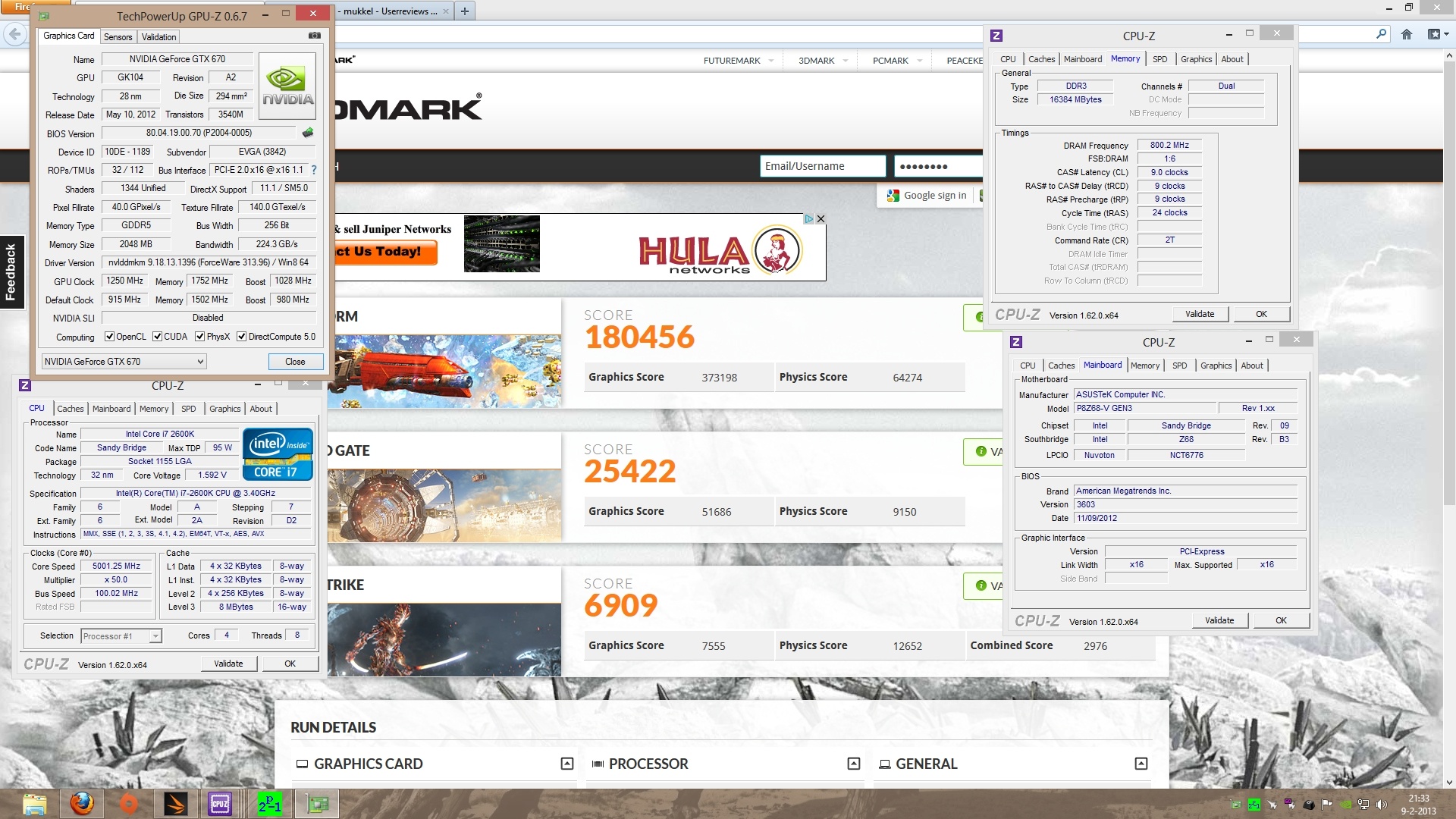
Task: Collapse the GENERAL details section
Action: point(1141,764)
